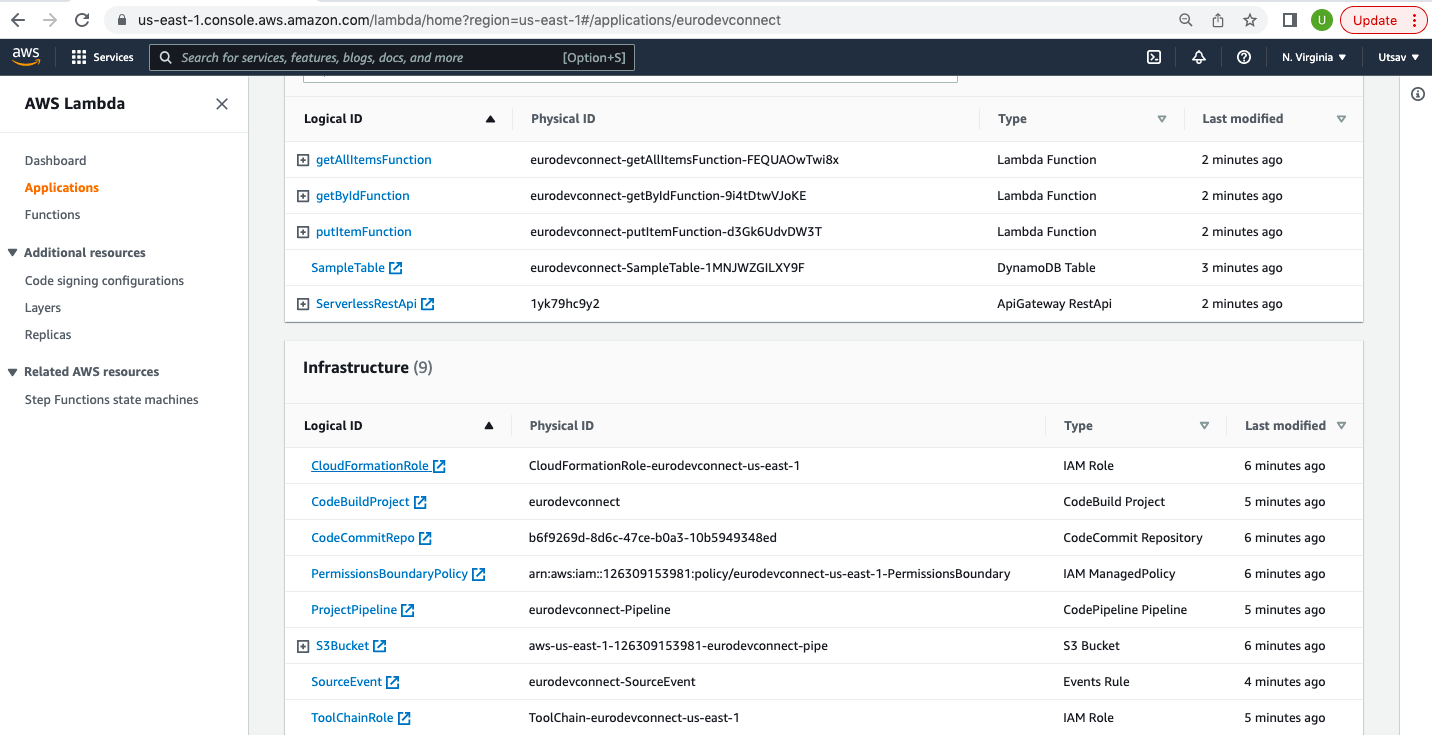The width and height of the screenshot is (1432, 735).
Task: Click the site lock icon in address bar
Action: (122, 20)
